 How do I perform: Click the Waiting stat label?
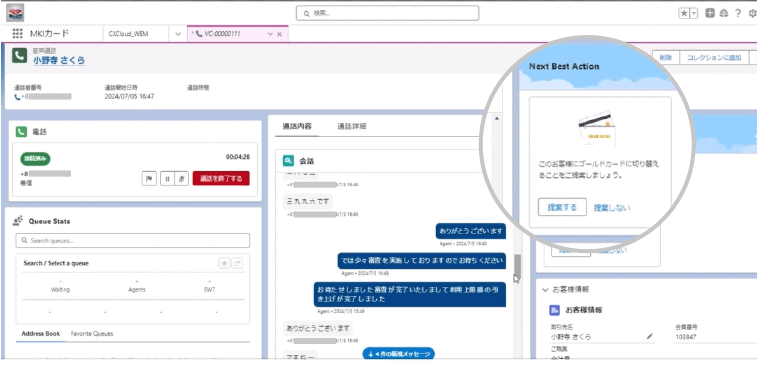[60, 289]
